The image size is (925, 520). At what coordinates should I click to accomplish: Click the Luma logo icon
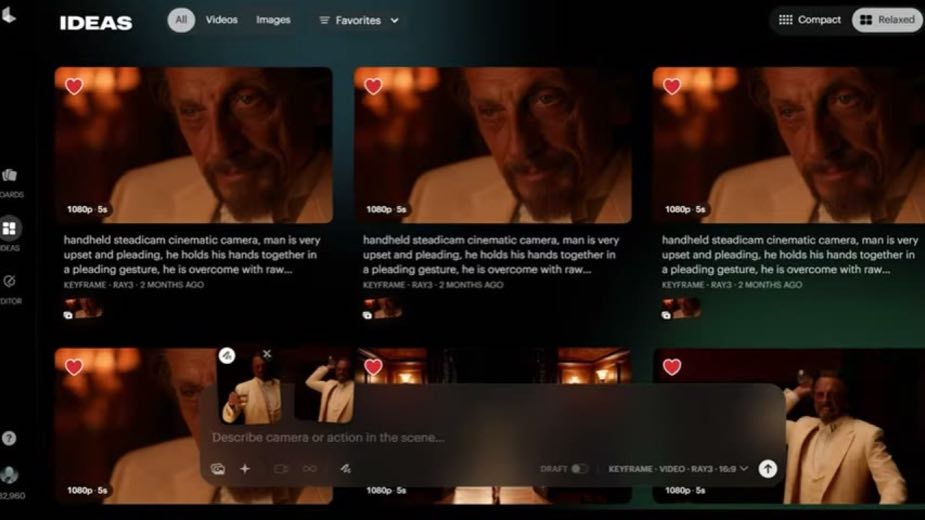tap(8, 14)
